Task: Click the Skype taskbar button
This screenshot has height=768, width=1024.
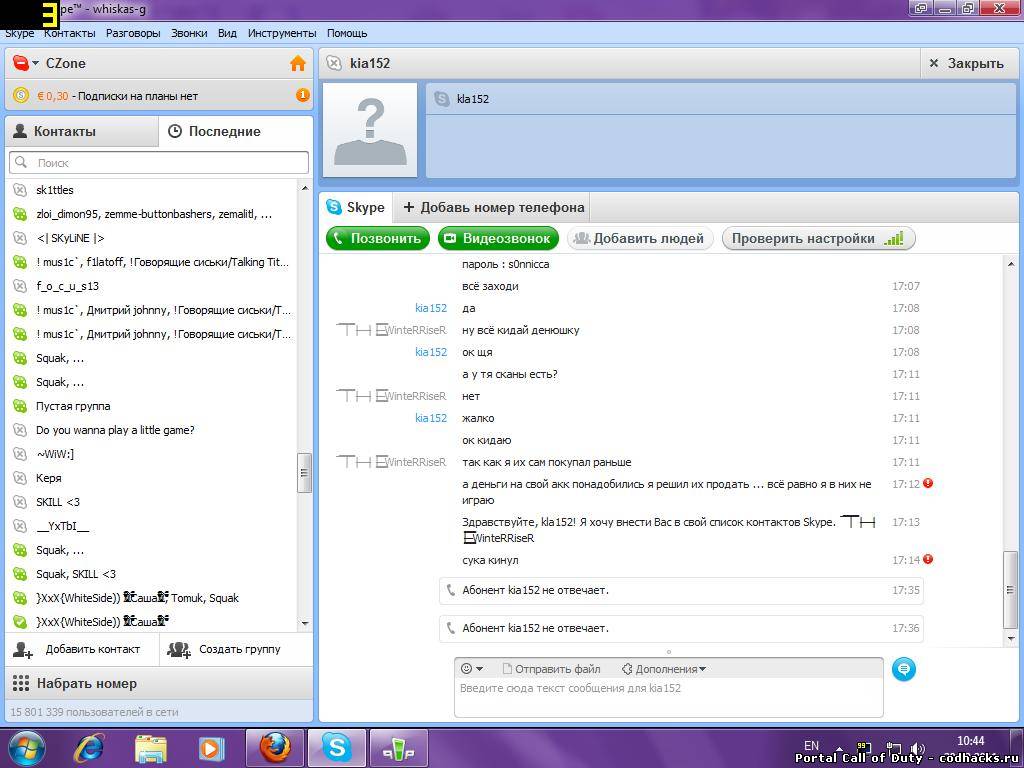Action: (337, 747)
